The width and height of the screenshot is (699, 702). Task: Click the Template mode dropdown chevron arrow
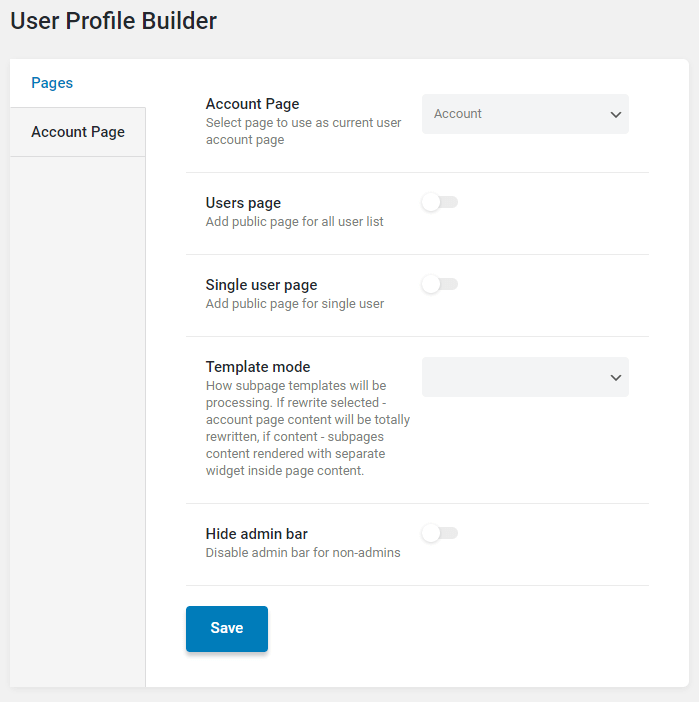[x=616, y=377]
